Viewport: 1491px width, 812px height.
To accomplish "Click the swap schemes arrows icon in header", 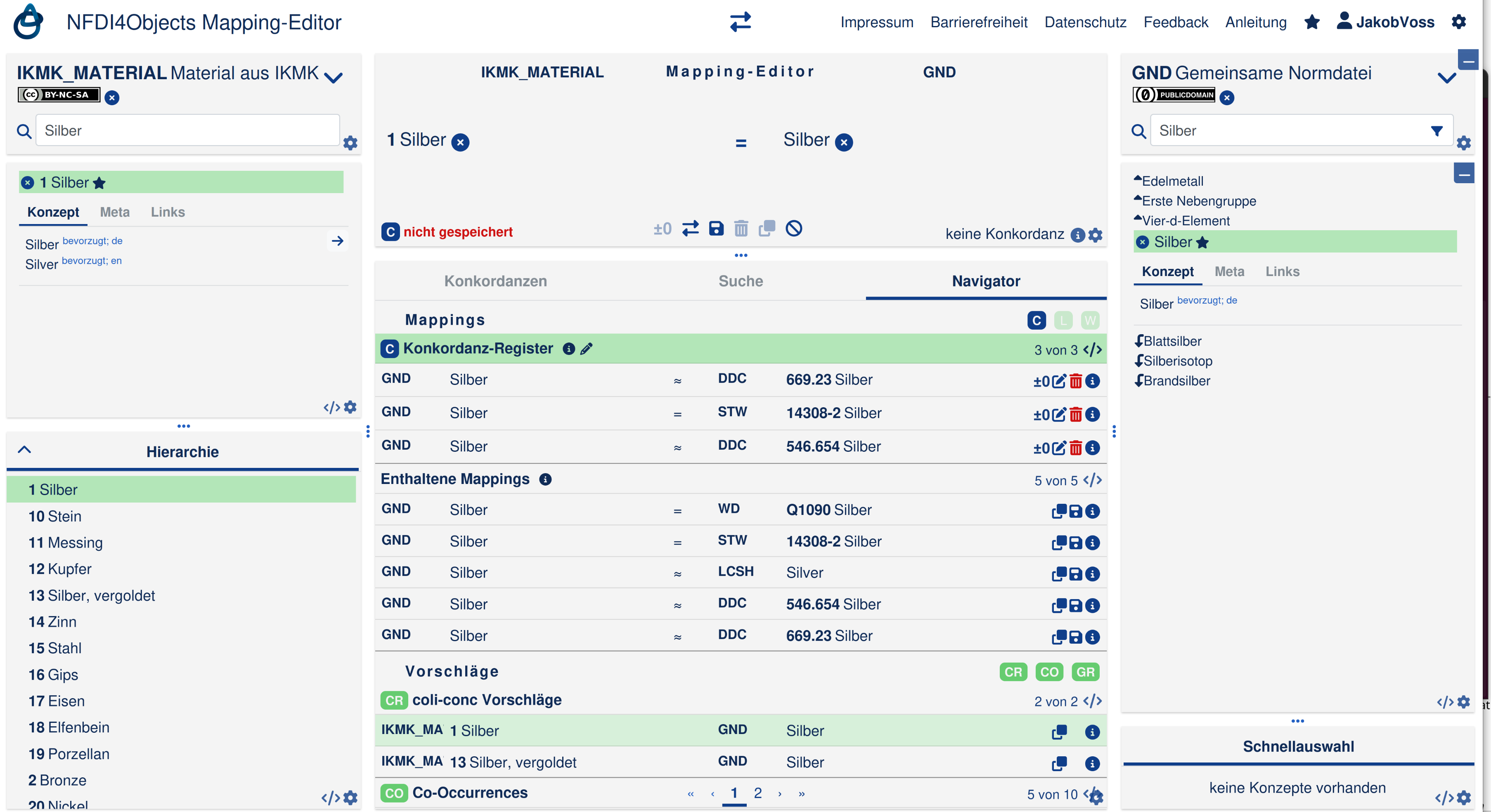I will click(x=740, y=22).
